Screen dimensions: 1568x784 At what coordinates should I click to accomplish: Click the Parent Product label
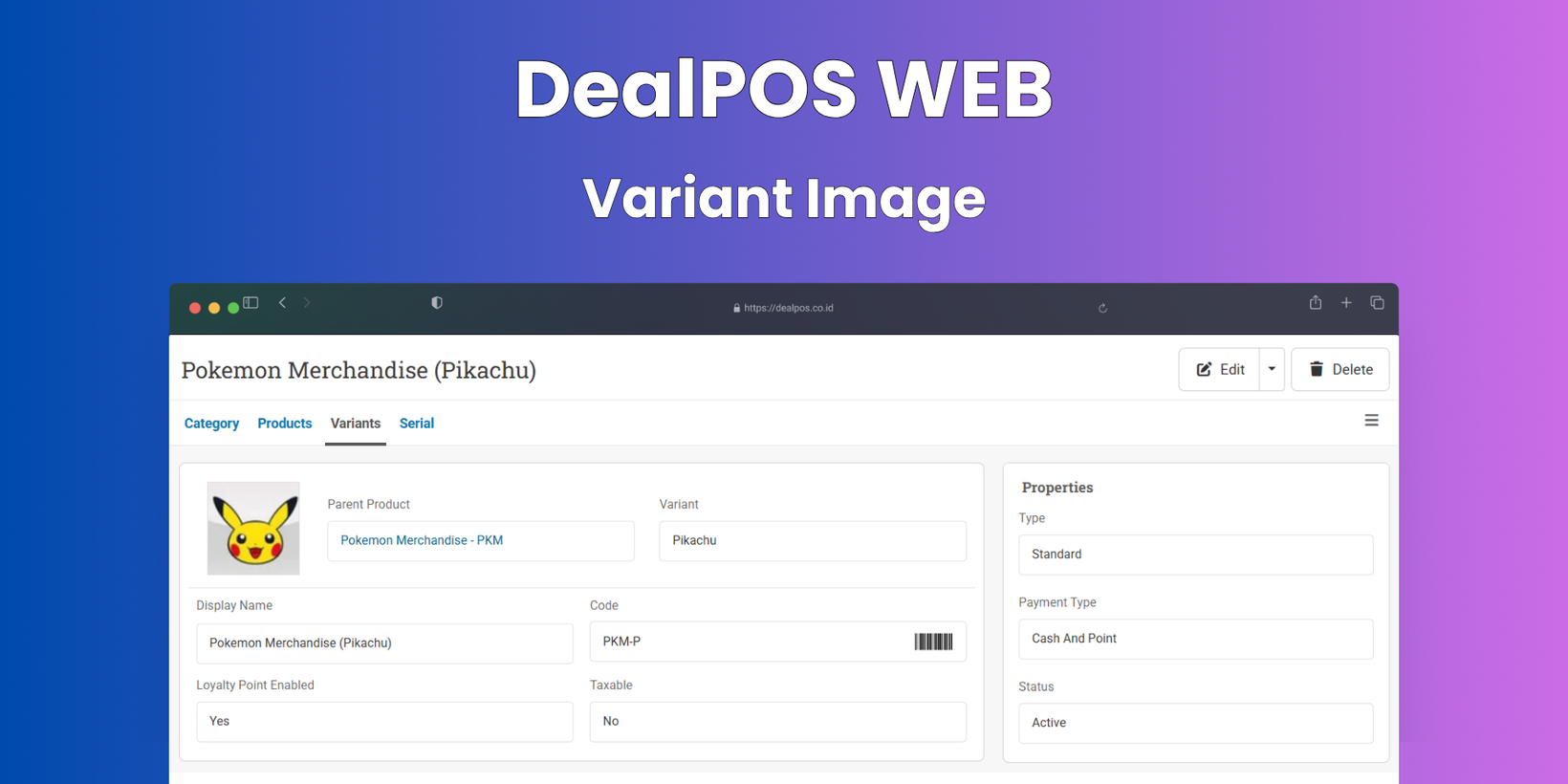coord(368,504)
